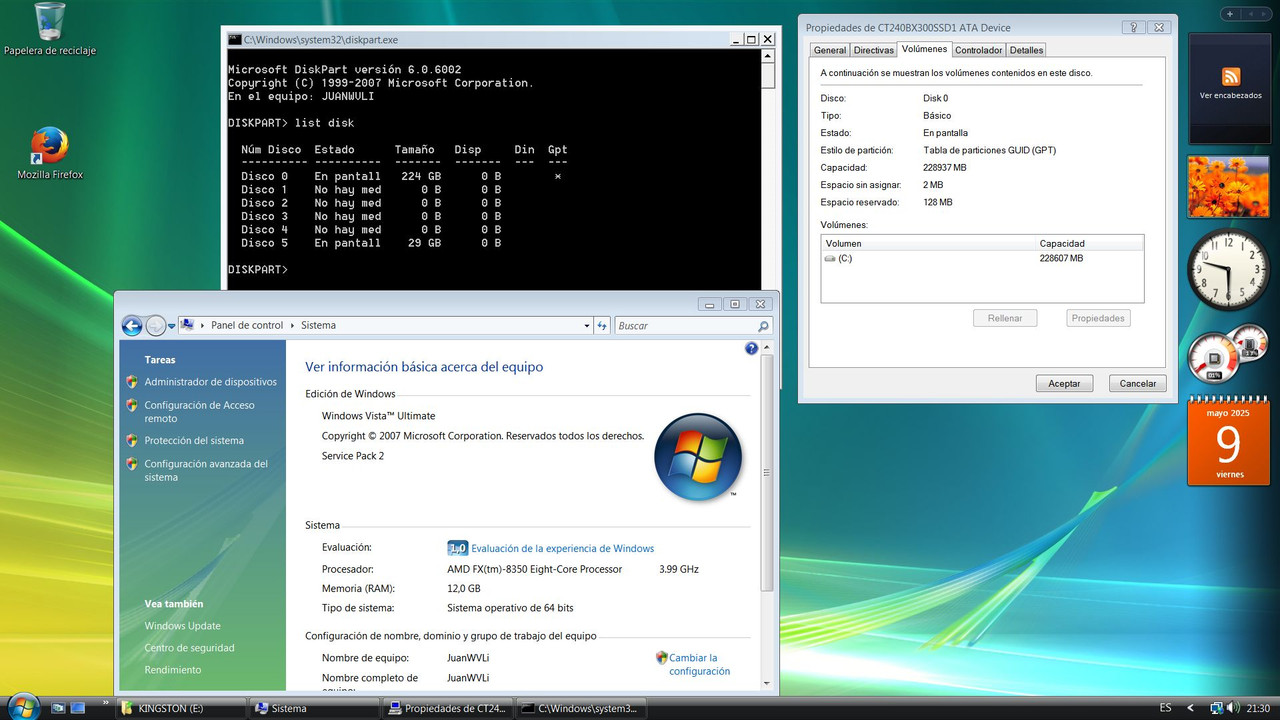Click the analog clock gadget

click(x=1228, y=269)
